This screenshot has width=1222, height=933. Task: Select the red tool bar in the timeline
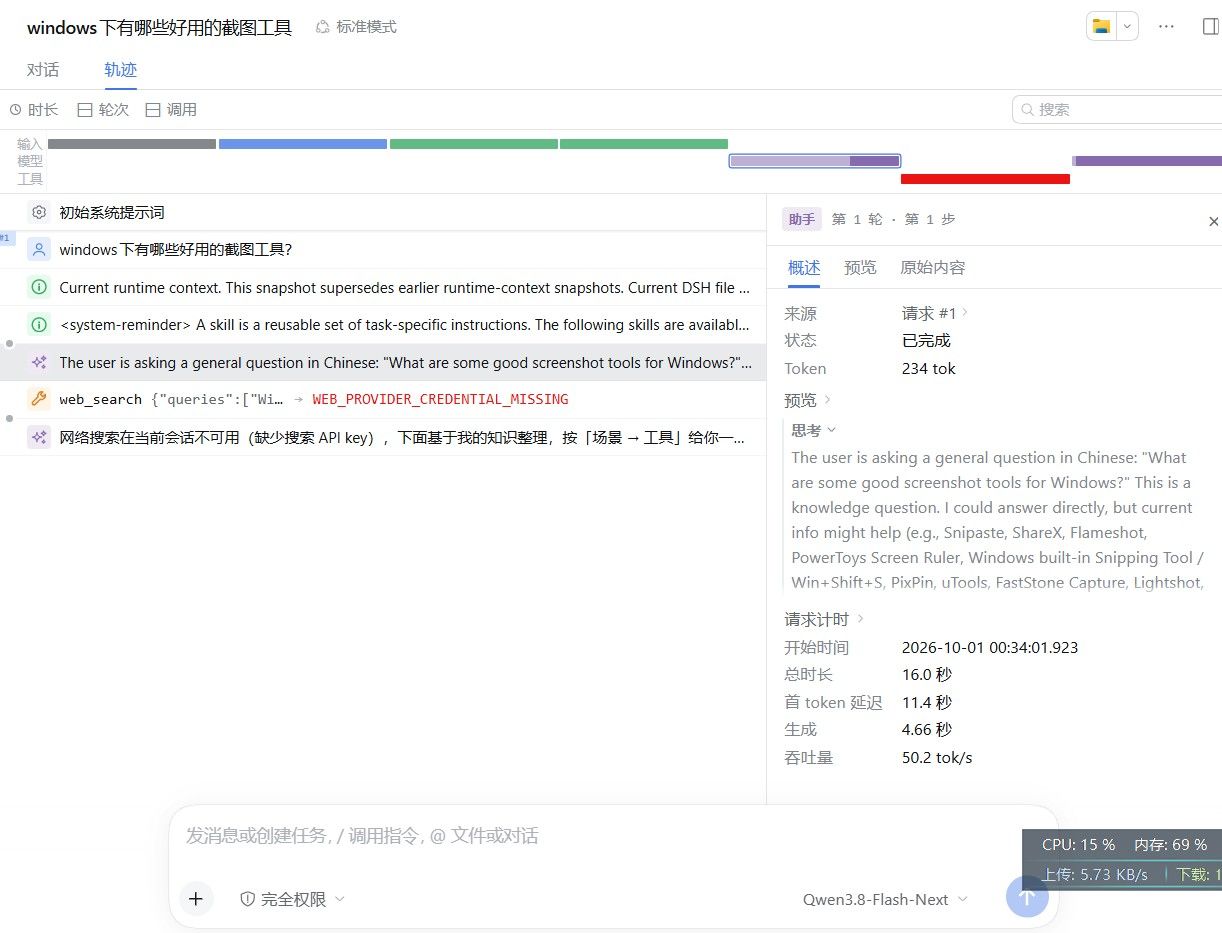985,179
